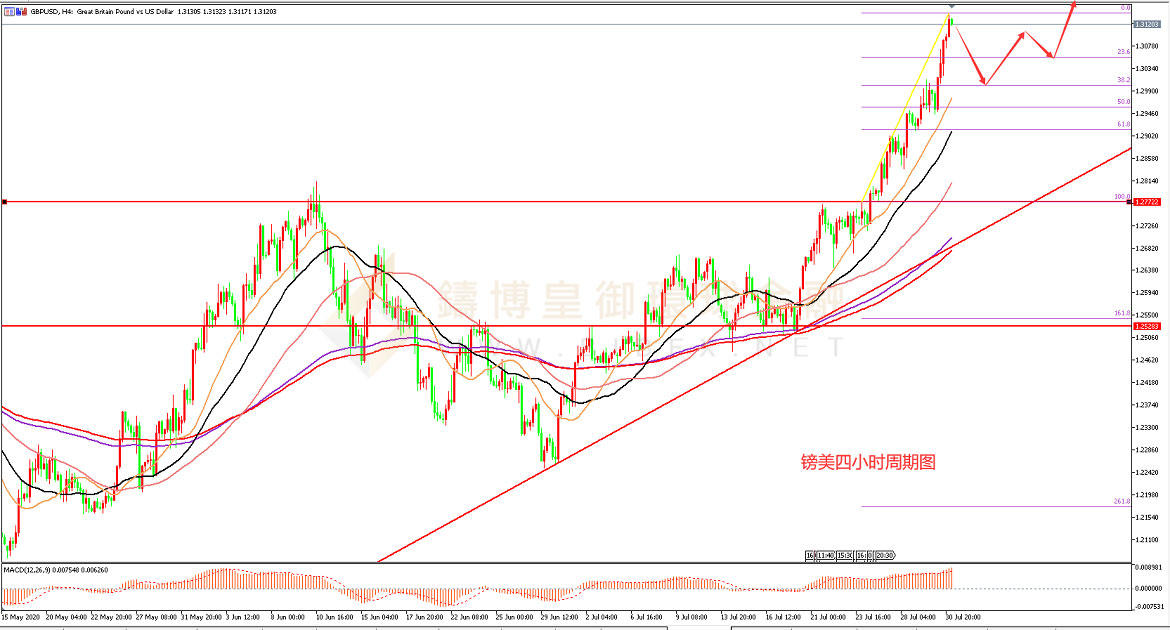Click the 0.000000 value on MACD scale

click(1147, 588)
